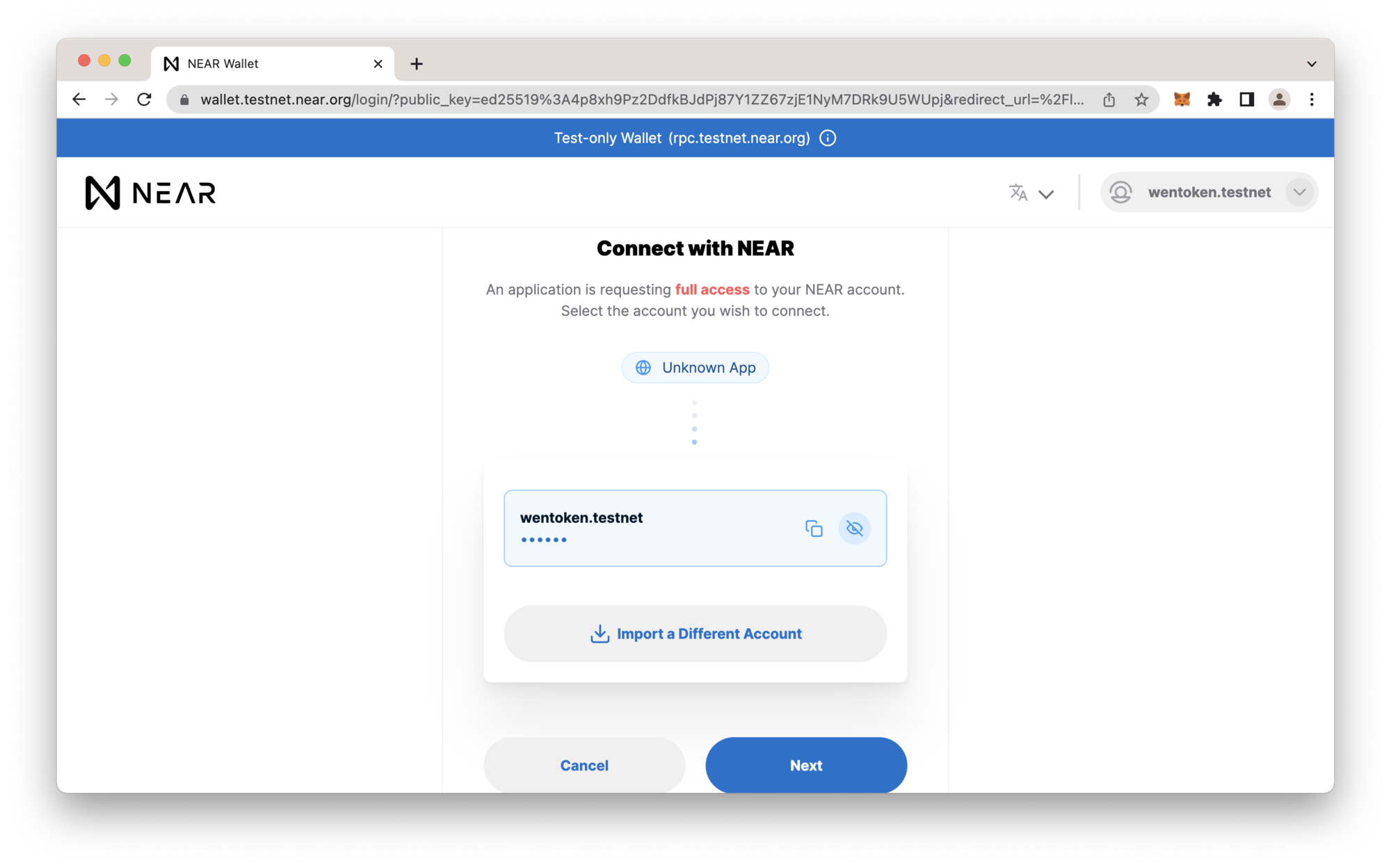Open the browser extensions puzzle icon
This screenshot has height=868, width=1391.
1214,99
